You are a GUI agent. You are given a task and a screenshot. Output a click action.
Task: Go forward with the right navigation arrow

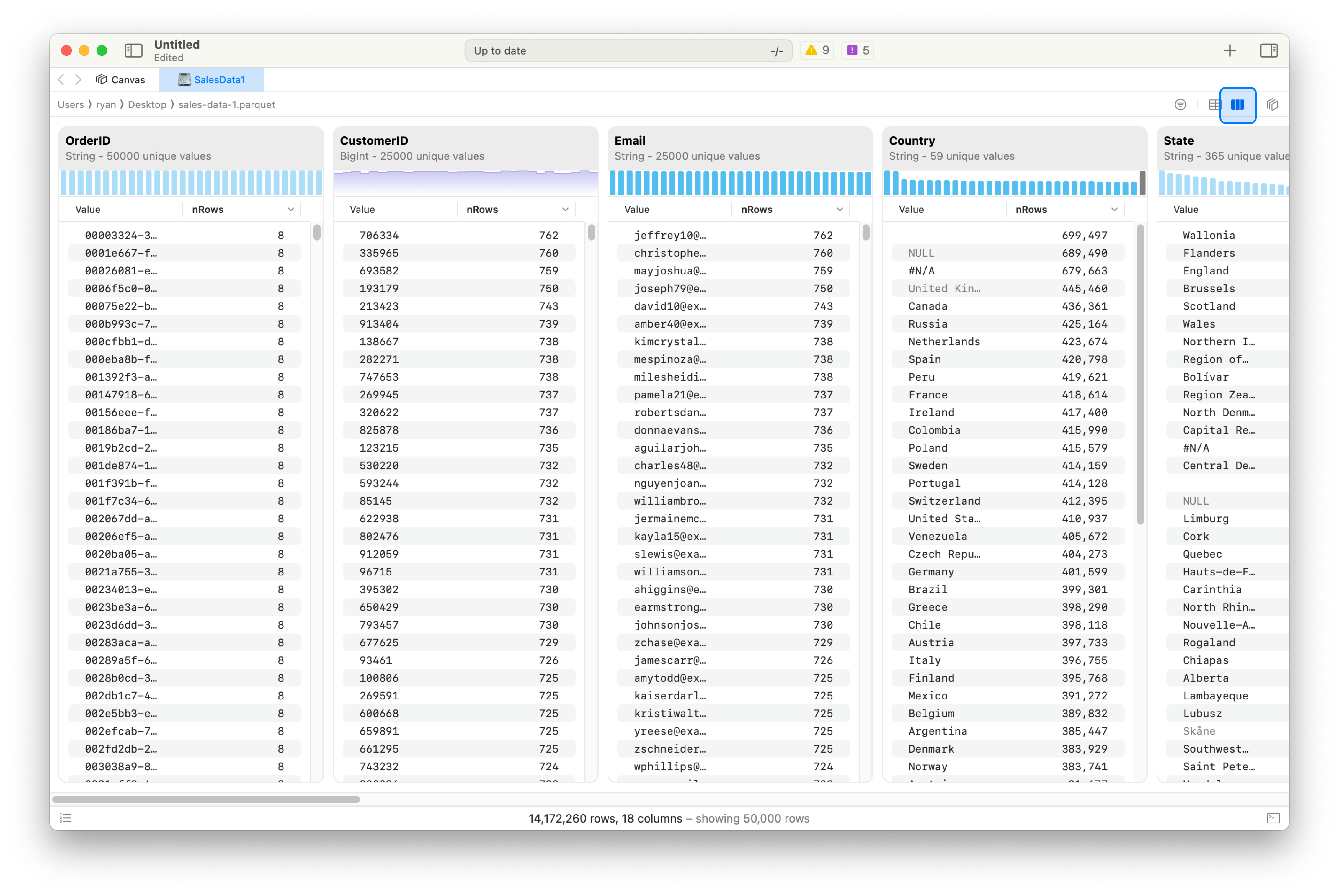pos(78,79)
